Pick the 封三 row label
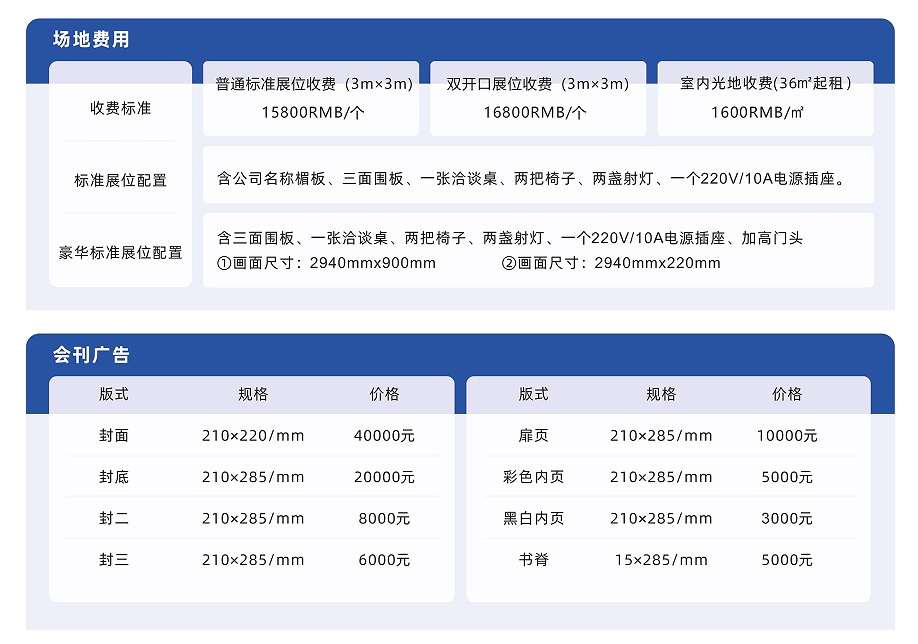The width and height of the screenshot is (918, 644). (114, 560)
